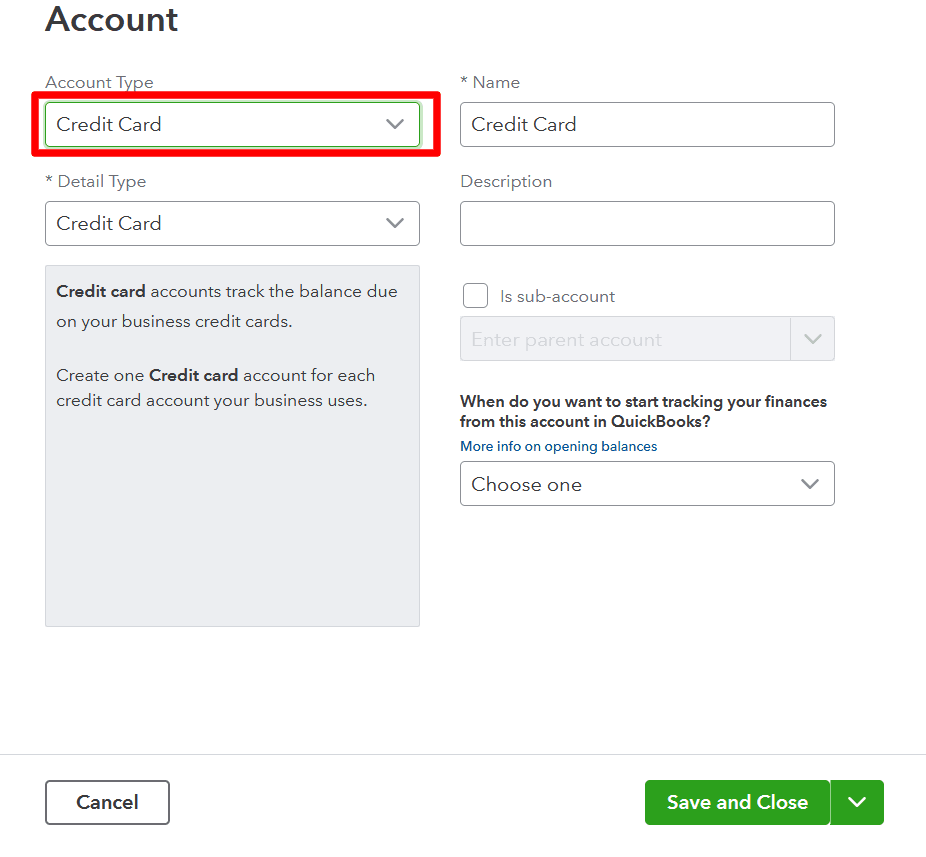Open More info on opening balances link

pyautogui.click(x=558, y=446)
